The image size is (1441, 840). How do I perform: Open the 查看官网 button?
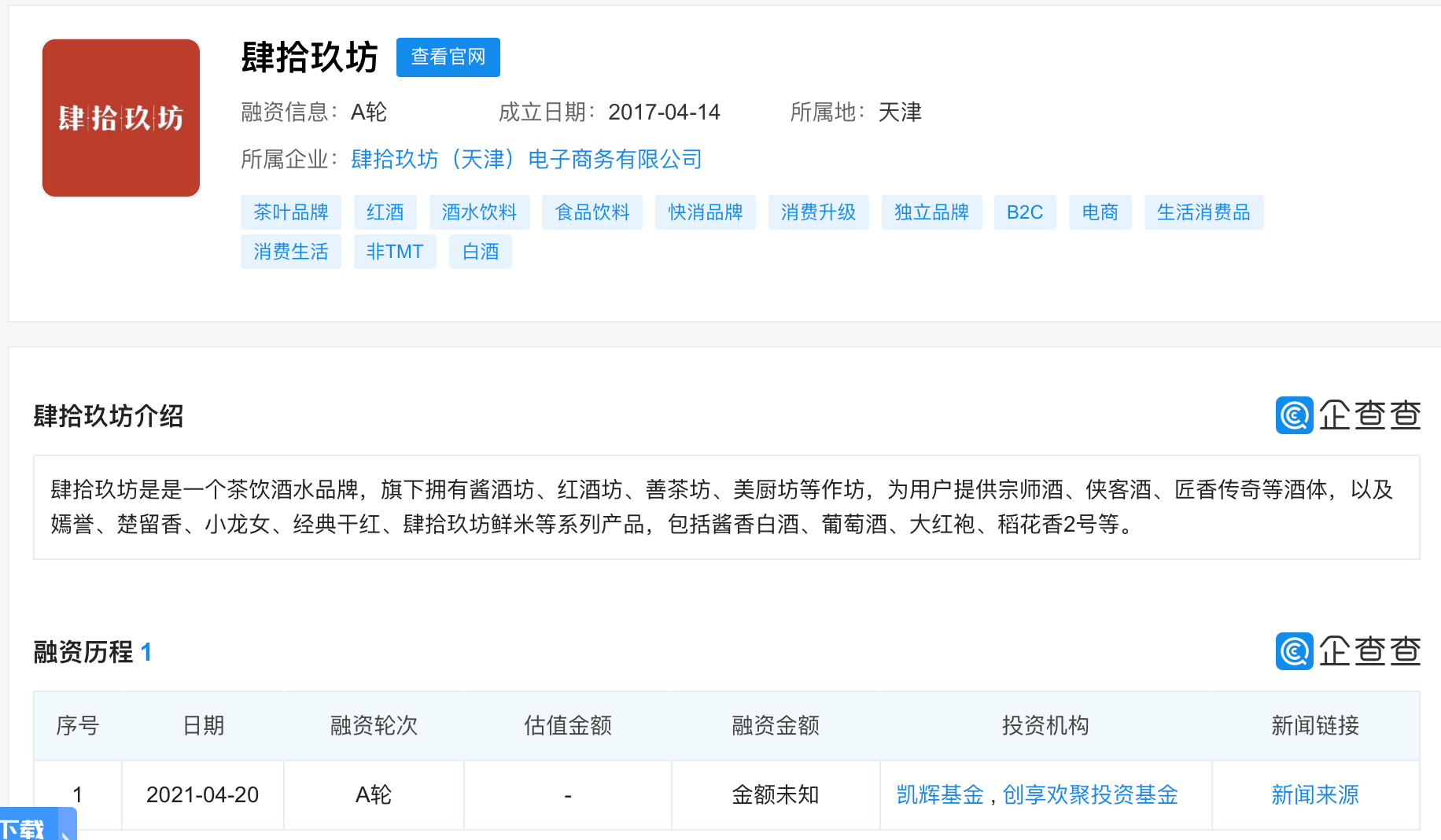point(448,57)
